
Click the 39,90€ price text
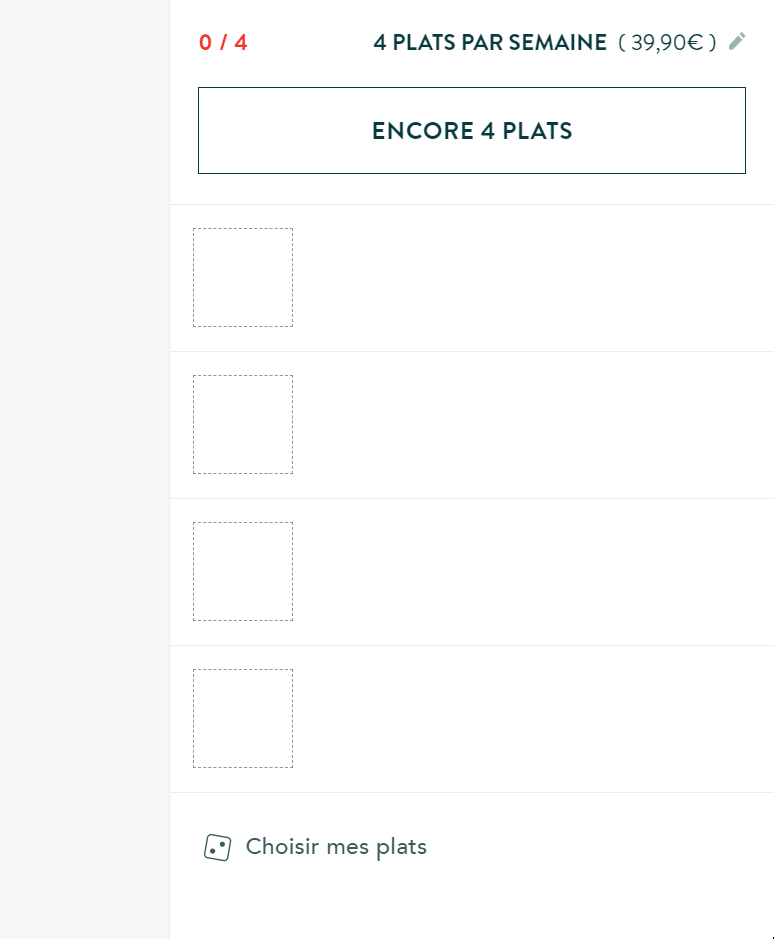(667, 43)
